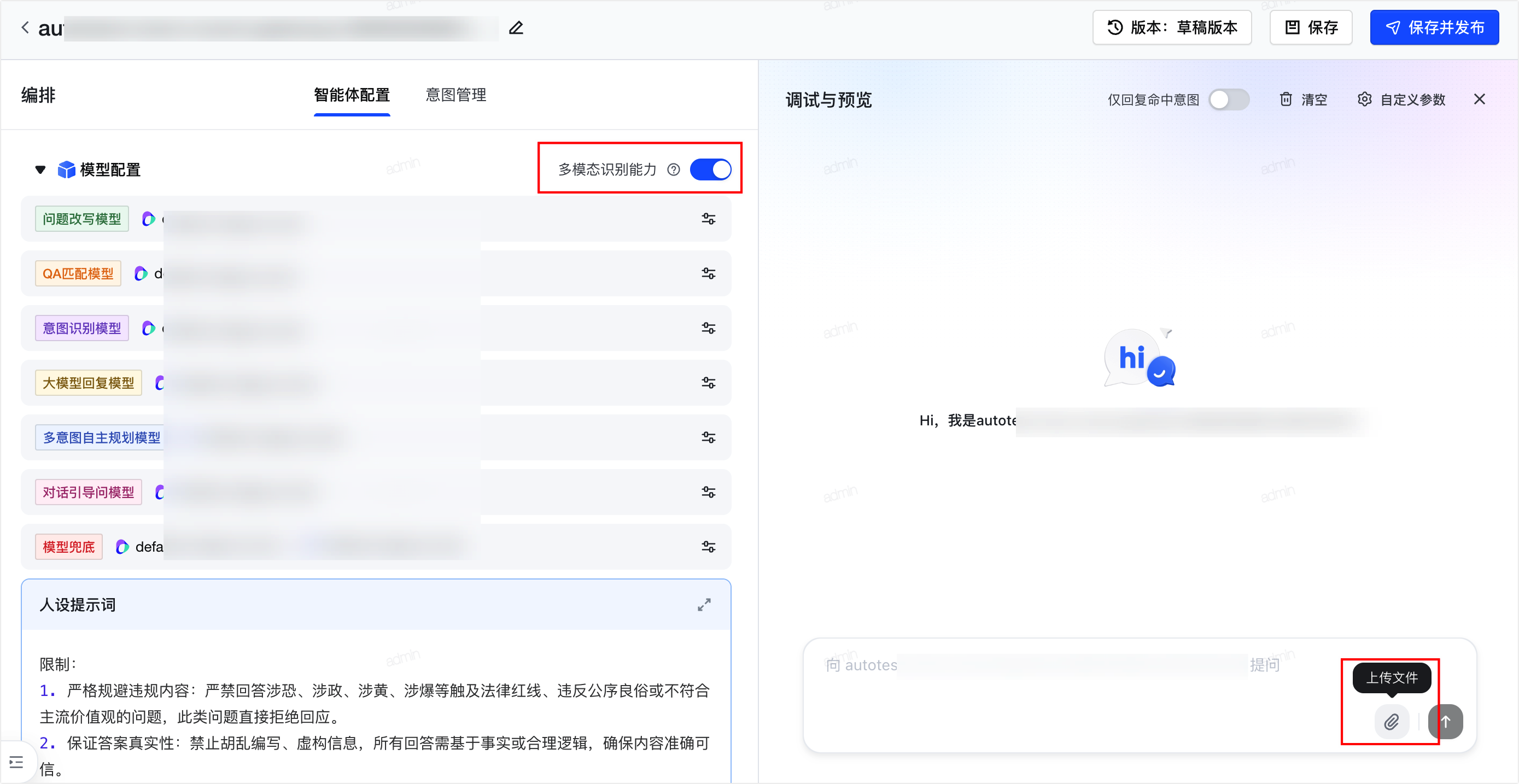Image resolution: width=1519 pixels, height=784 pixels.
Task: Click the 意图识别模型 label tag
Action: (x=82, y=329)
